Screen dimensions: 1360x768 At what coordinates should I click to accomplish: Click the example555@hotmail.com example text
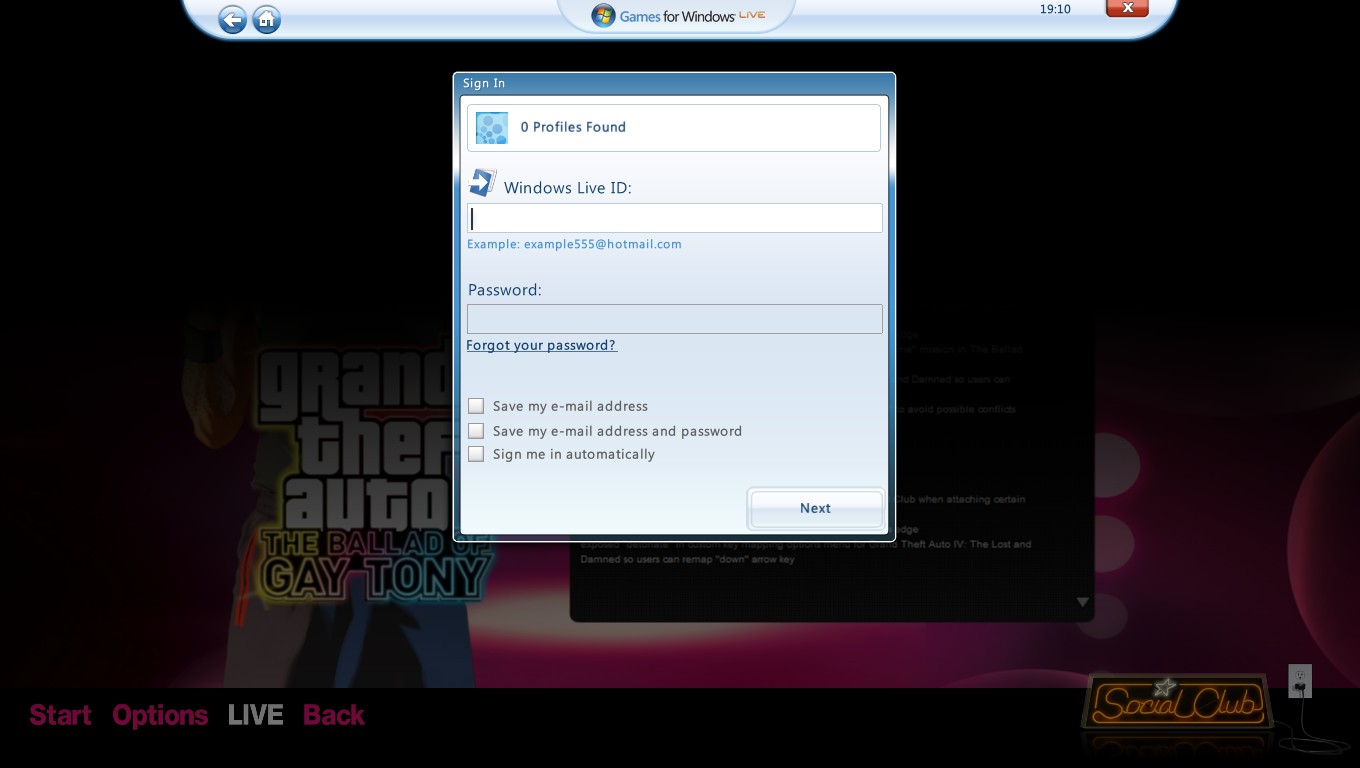pos(603,244)
